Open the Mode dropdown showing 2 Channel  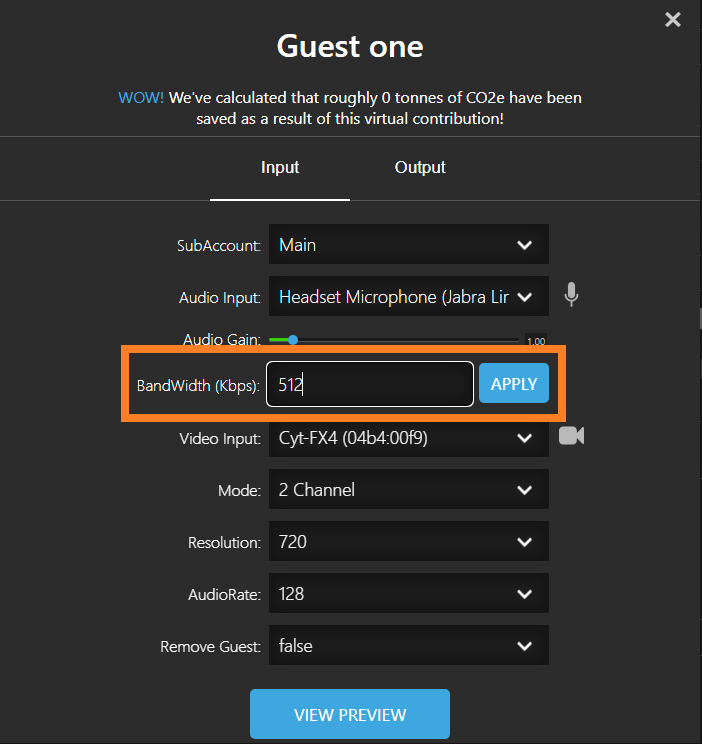(409, 489)
